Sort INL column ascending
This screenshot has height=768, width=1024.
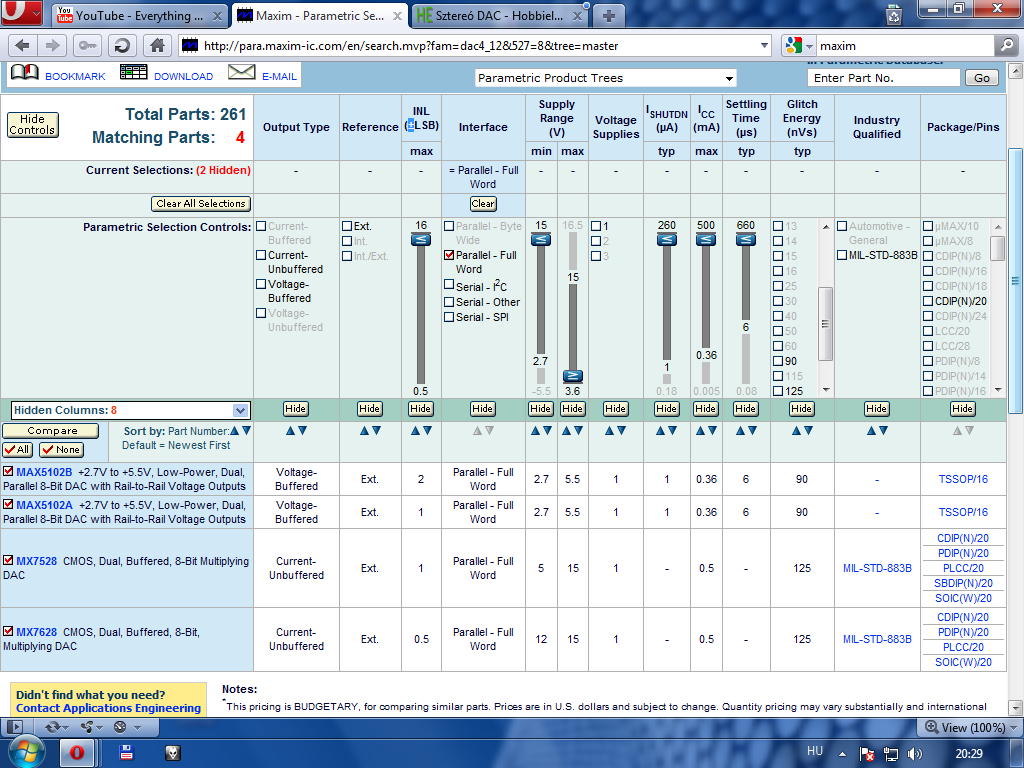pyautogui.click(x=415, y=431)
